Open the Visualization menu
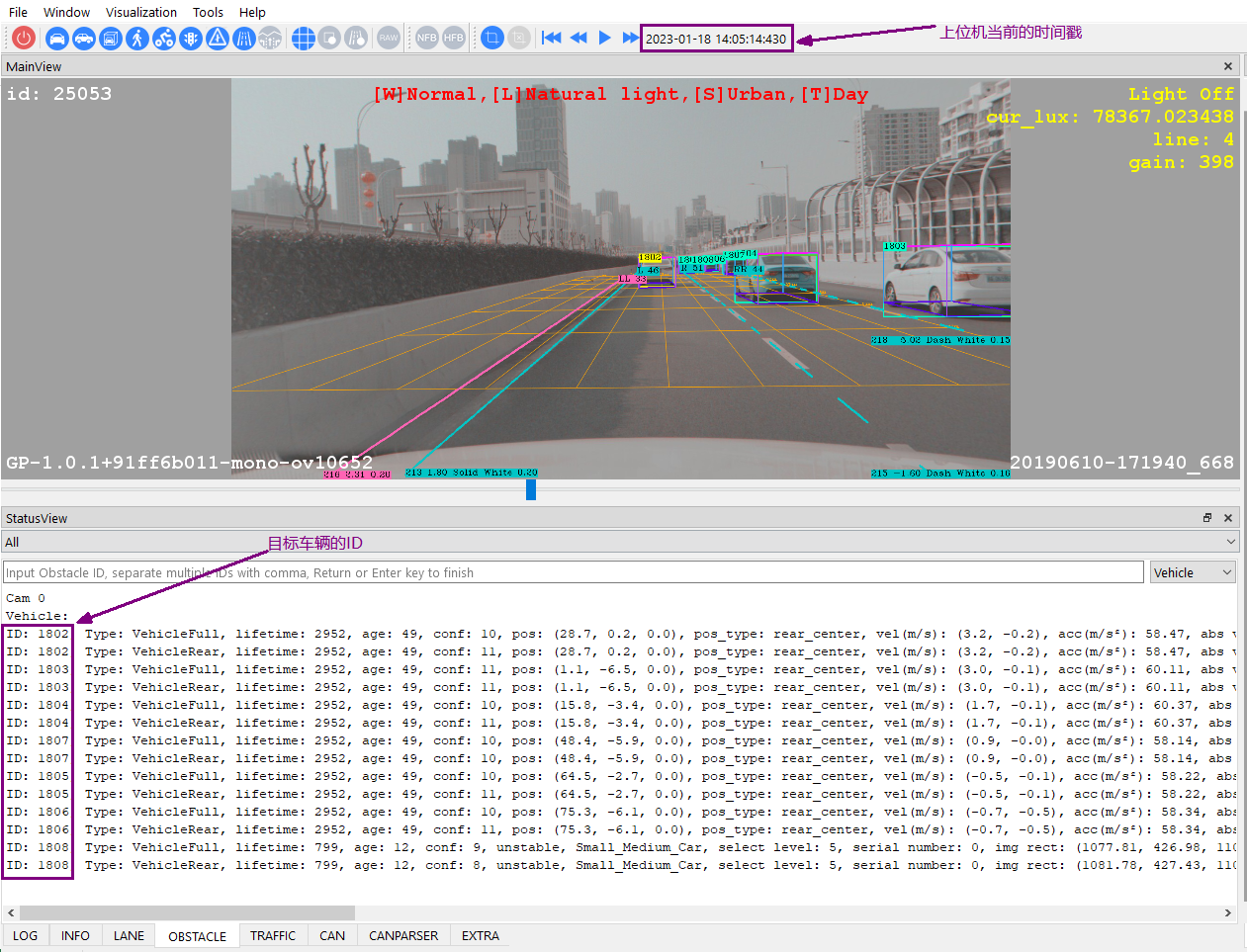Screen dimensions: 1247x952 pyautogui.click(x=141, y=12)
